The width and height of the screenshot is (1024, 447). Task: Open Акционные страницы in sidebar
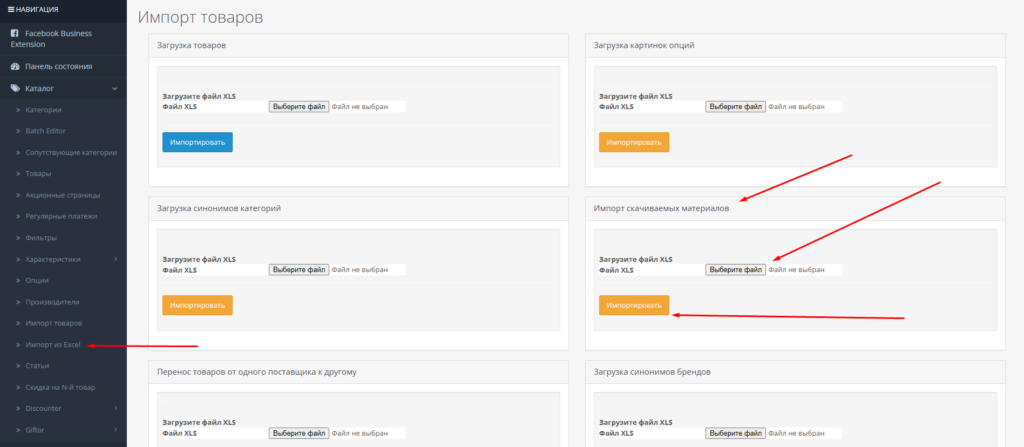(62, 195)
